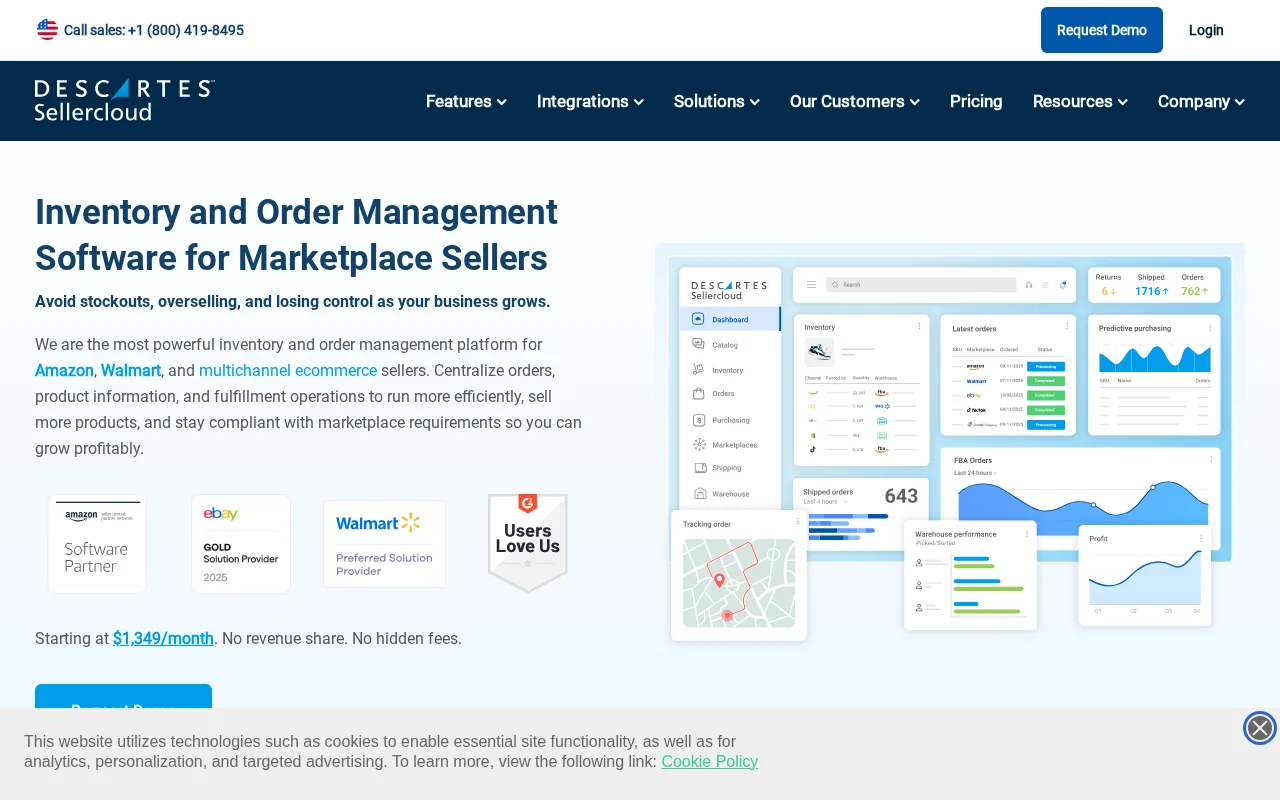Screen dimensions: 1280x800
Task: Click the Walmart Preferred Solution Provider badge
Action: (385, 544)
